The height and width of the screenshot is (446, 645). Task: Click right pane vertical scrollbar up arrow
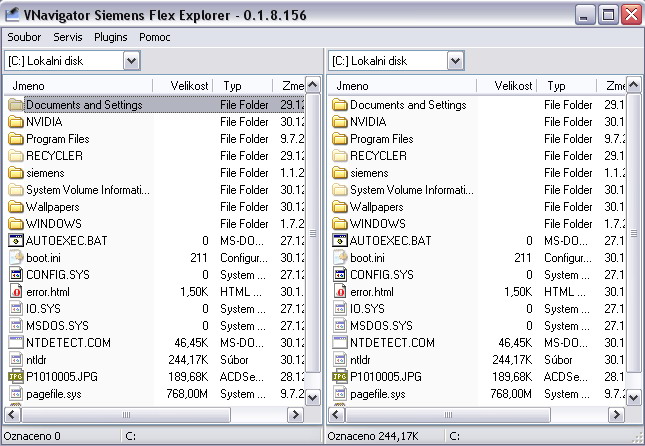[x=633, y=85]
